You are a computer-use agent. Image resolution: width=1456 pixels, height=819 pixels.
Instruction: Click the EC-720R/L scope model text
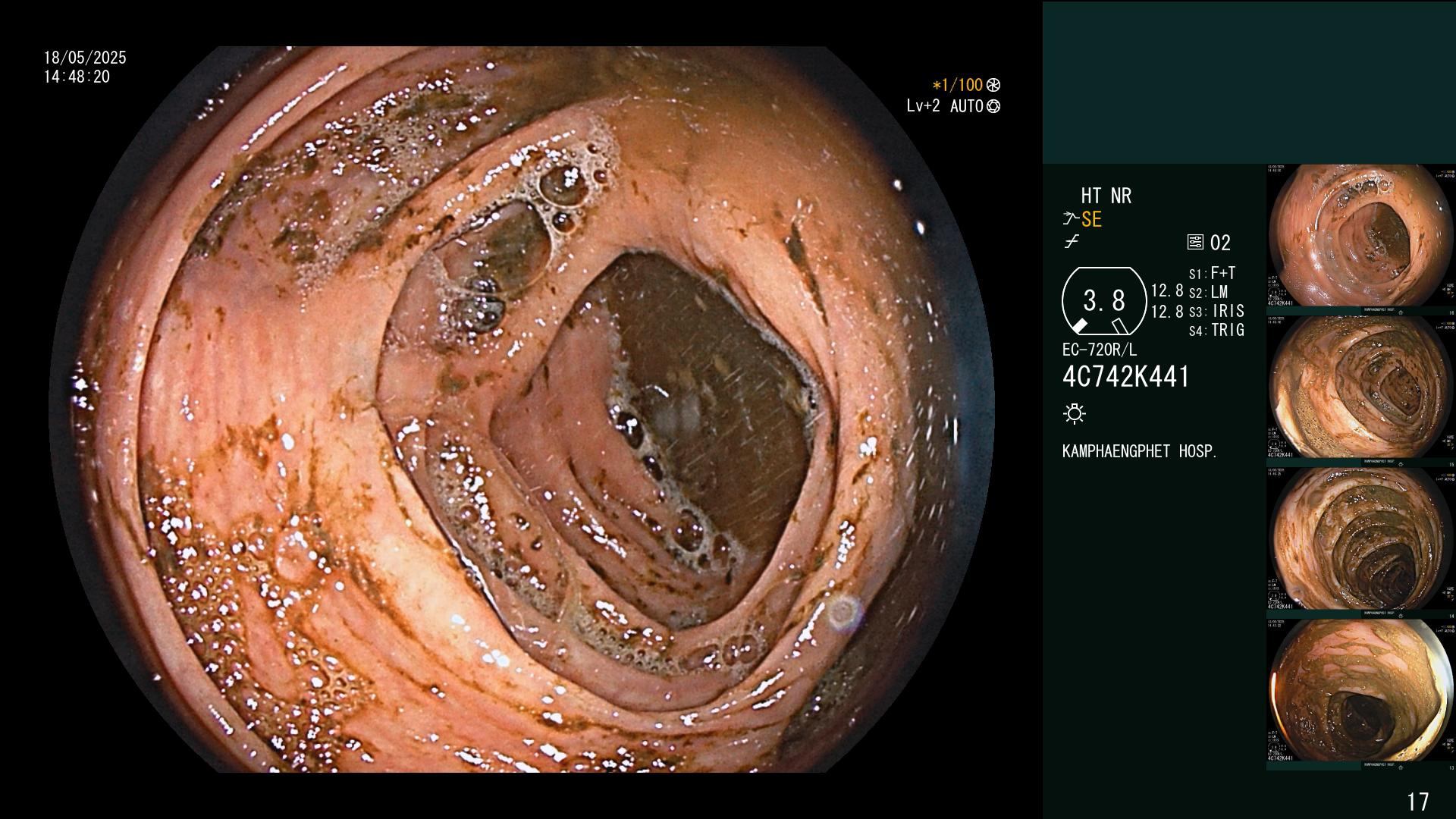[1100, 350]
